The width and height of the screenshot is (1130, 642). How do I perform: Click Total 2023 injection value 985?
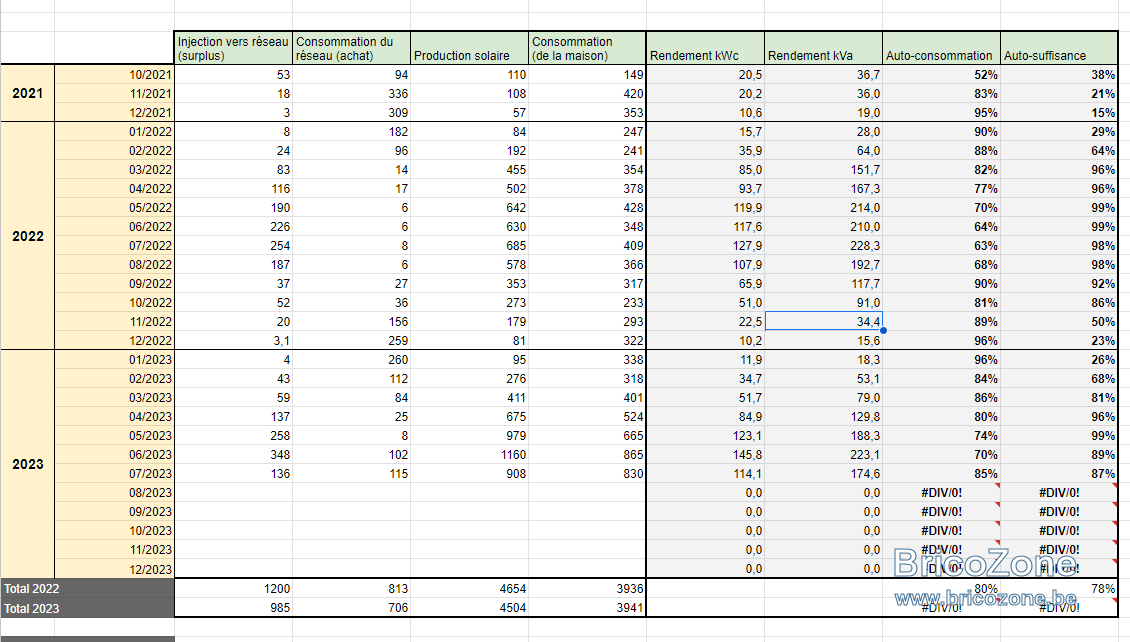tap(233, 608)
